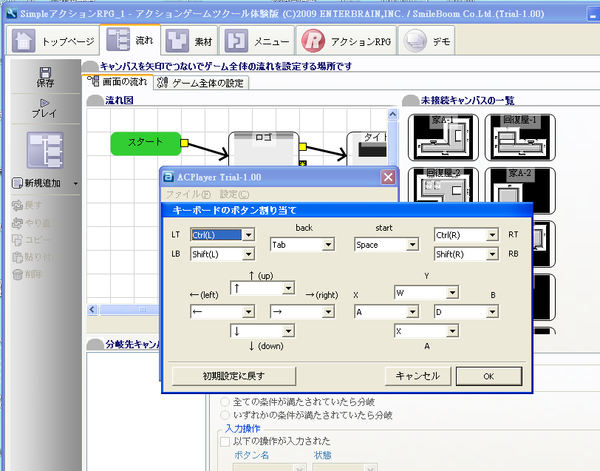Open the X button key dropdown
Viewport: 600px width, 471px height.
pos(412,311)
